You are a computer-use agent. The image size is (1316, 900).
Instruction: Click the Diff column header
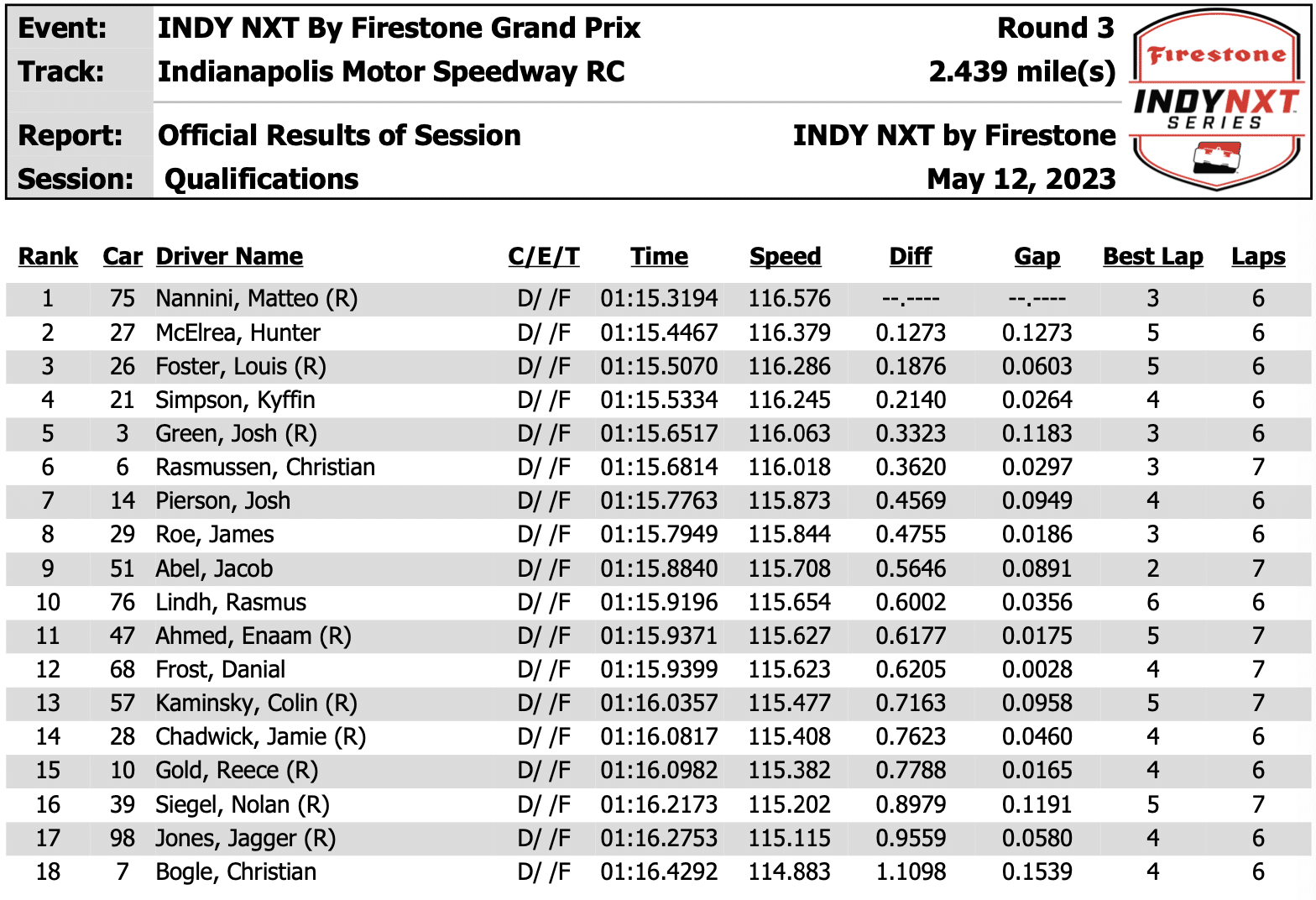point(911,256)
